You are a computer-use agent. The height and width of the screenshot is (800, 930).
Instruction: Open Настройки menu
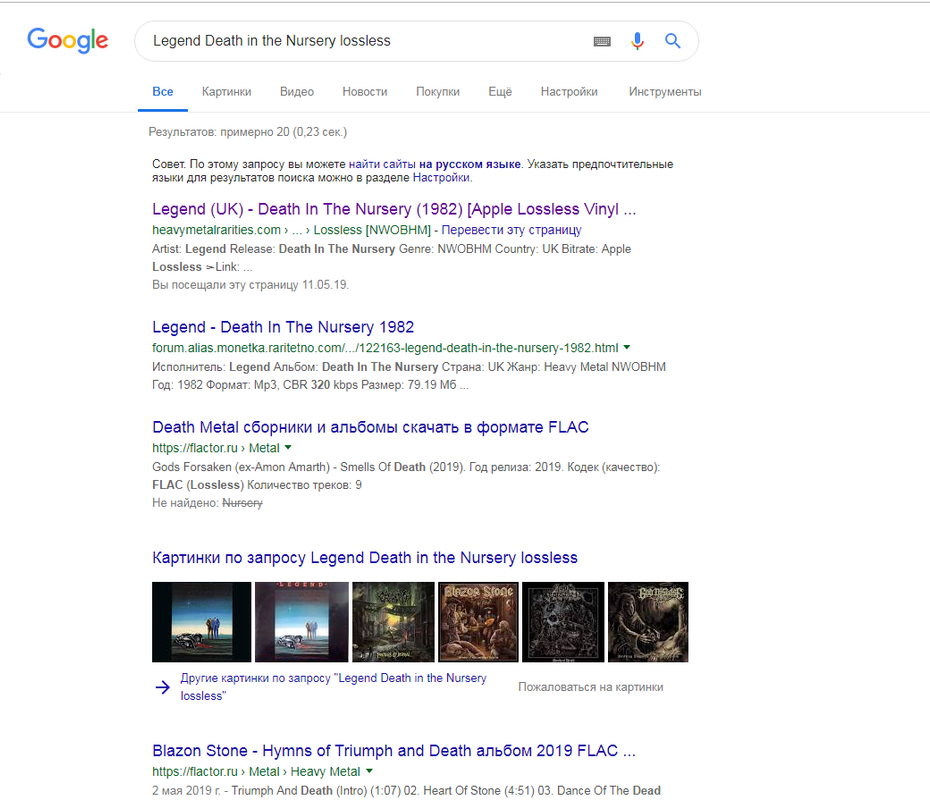click(569, 92)
